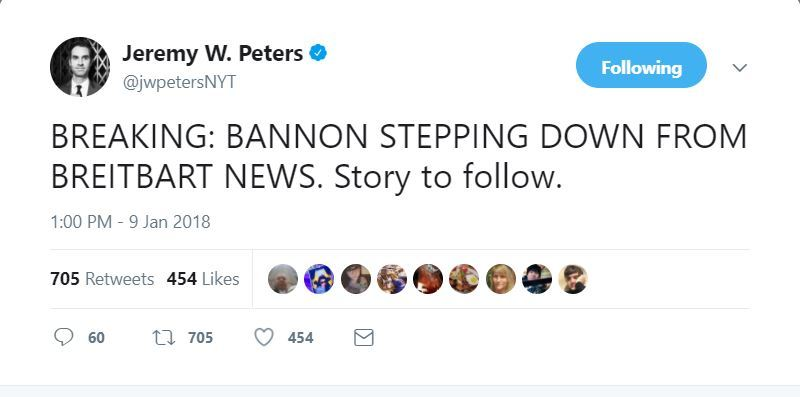The height and width of the screenshot is (397, 800).
Task: Toggle the Following button
Action: click(641, 65)
